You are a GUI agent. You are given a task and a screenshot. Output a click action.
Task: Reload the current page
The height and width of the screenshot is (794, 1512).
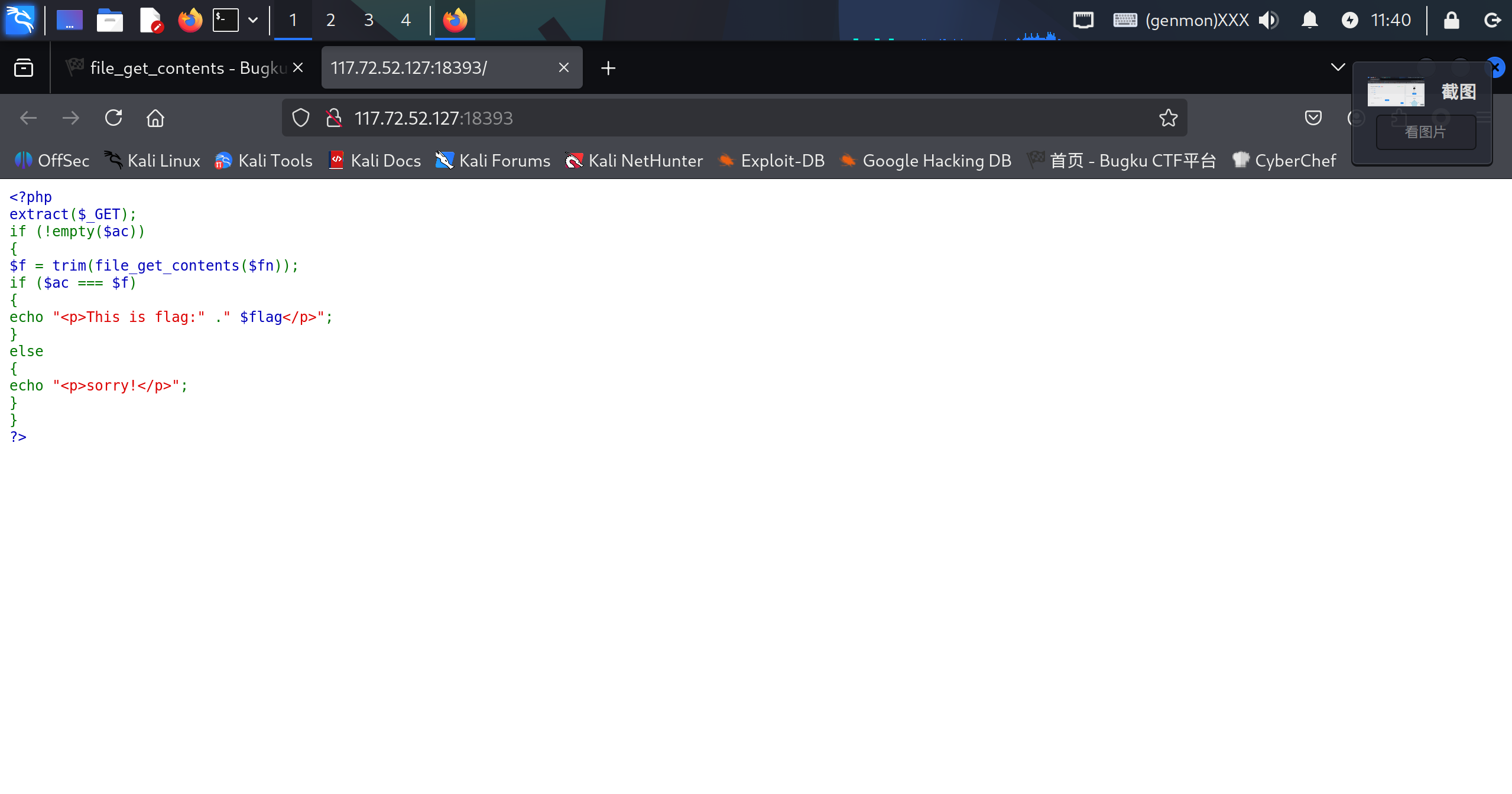[113, 118]
